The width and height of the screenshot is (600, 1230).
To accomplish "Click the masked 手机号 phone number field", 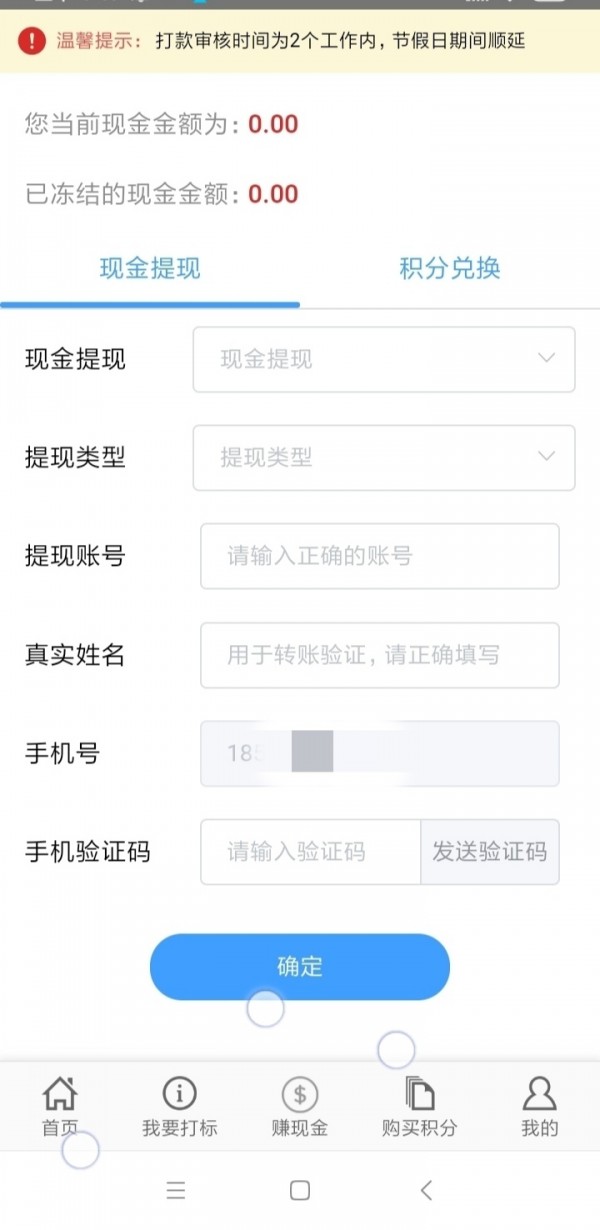I will pos(380,754).
